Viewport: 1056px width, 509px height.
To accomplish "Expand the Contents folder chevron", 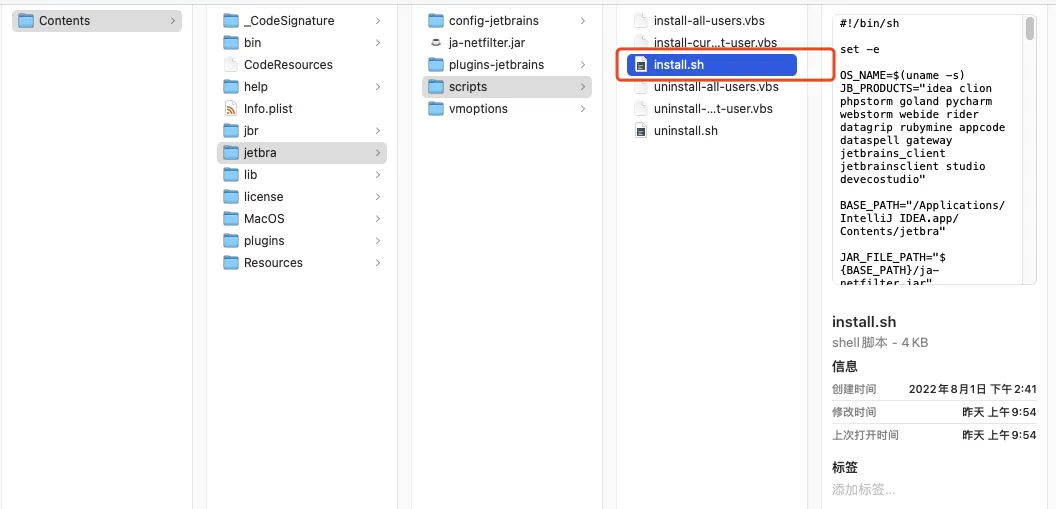I will coord(173,21).
